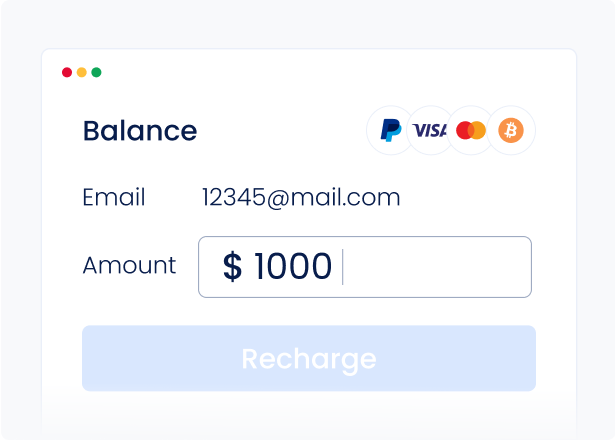
Task: Click the Email label
Action: click(x=114, y=197)
